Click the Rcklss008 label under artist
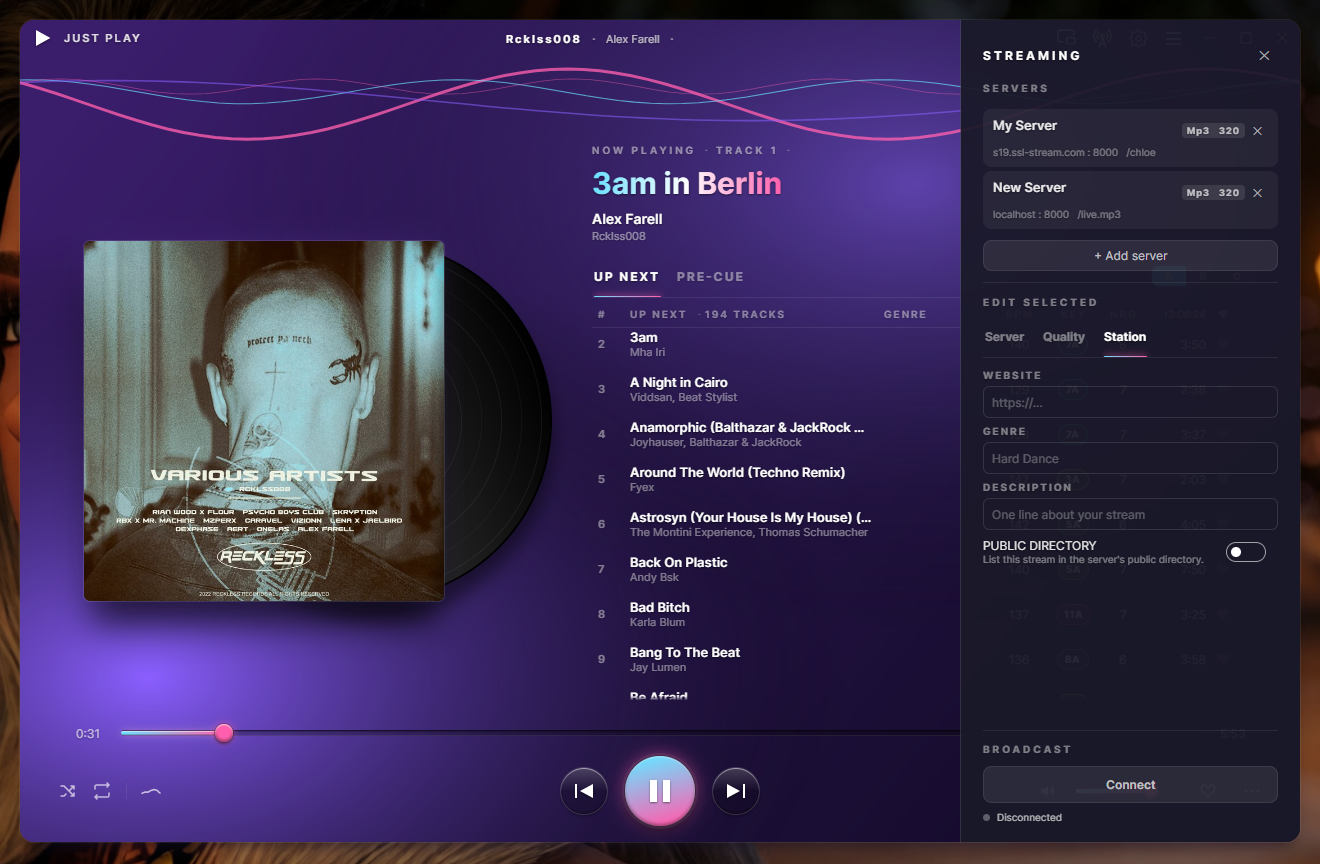This screenshot has height=864, width=1320. (619, 237)
